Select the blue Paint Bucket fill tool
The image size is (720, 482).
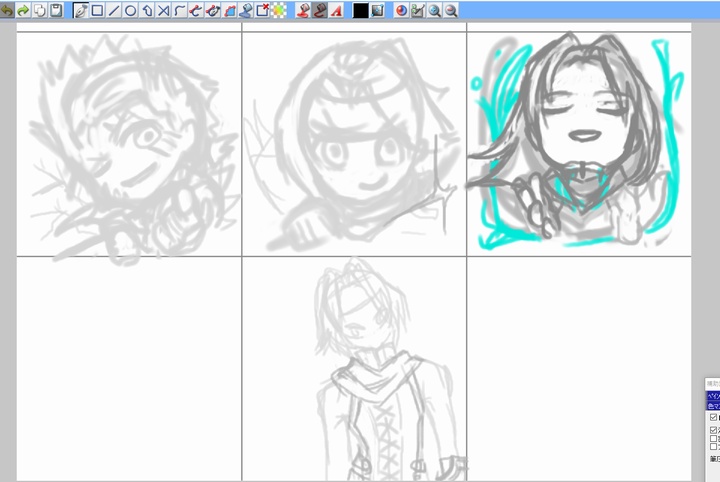[246, 10]
